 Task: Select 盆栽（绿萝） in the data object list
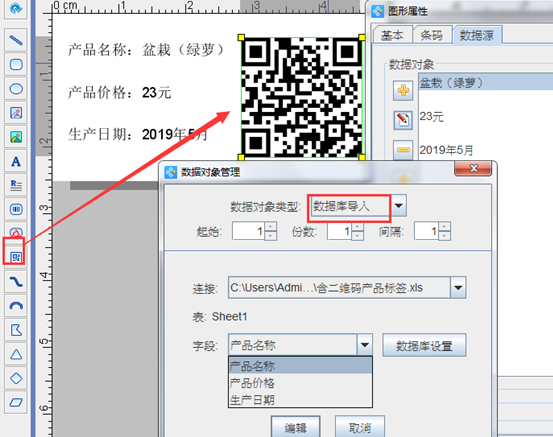(486, 83)
